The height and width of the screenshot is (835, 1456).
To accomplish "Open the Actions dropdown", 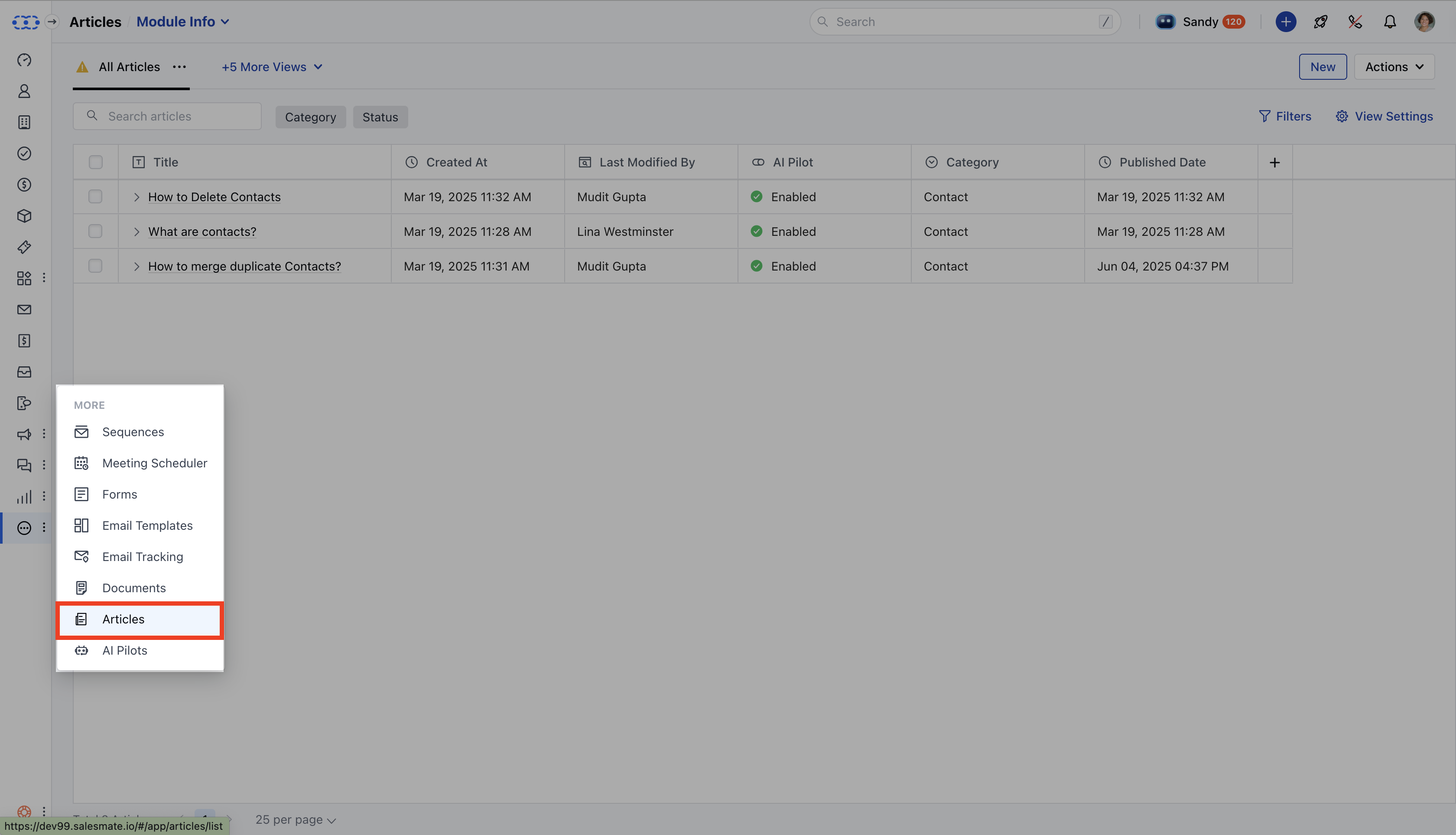I will [1394, 66].
